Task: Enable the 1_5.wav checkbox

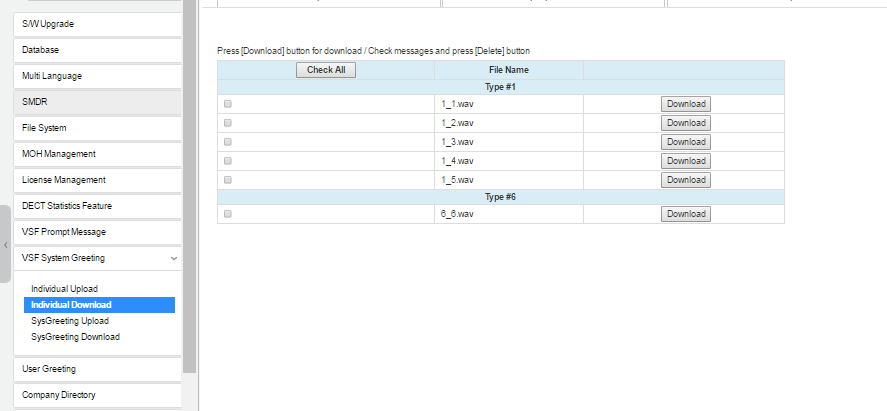Action: [x=228, y=180]
